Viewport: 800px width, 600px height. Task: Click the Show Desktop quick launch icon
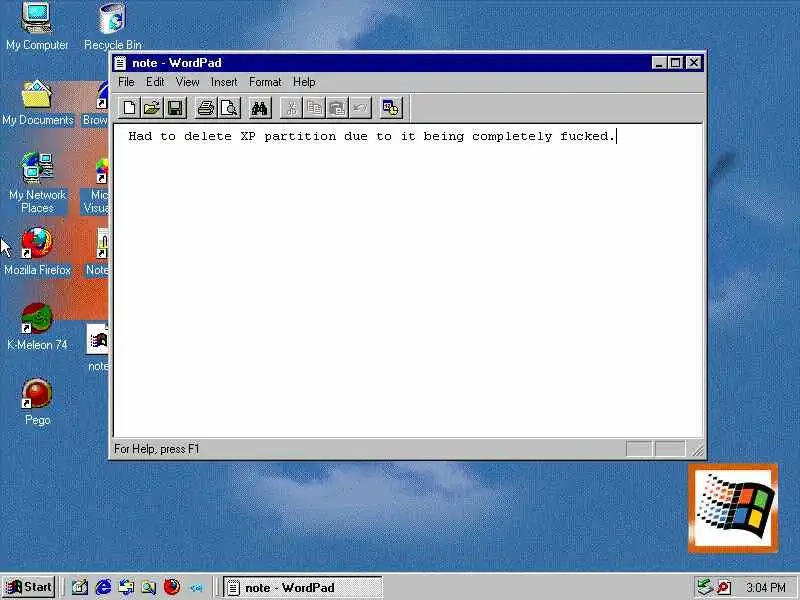tap(80, 587)
